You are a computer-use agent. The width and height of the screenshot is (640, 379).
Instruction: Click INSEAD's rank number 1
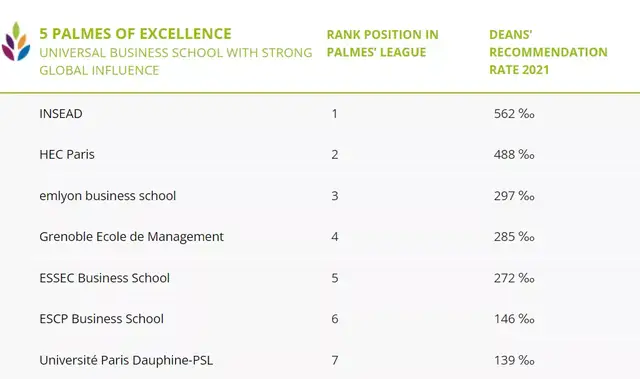(x=335, y=113)
